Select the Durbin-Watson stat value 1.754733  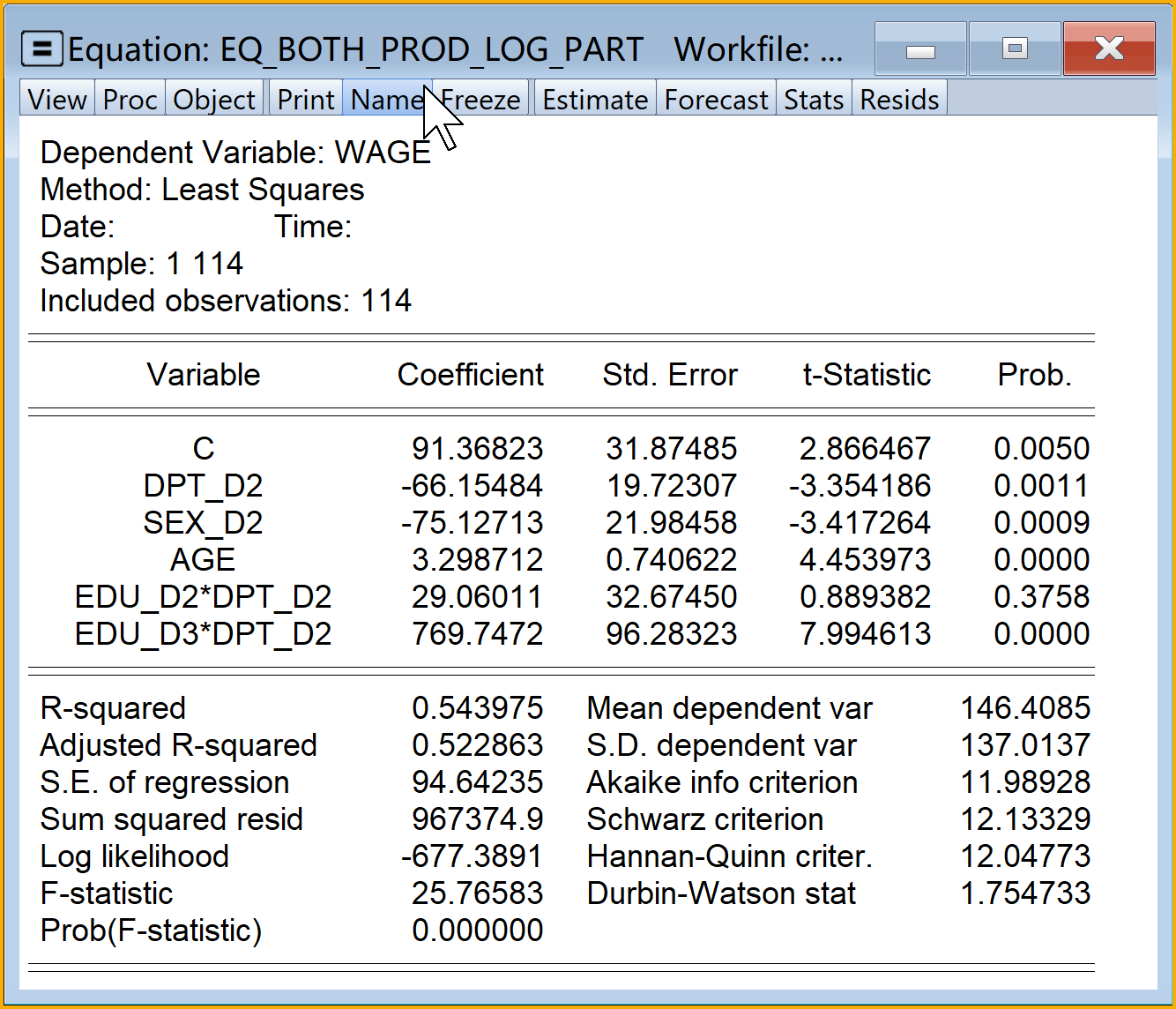pos(1024,893)
